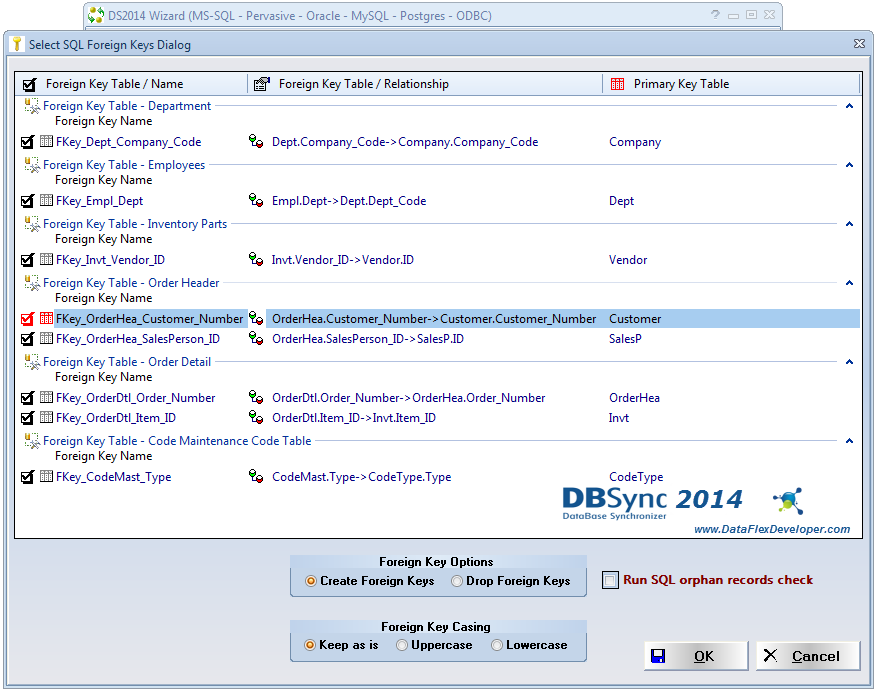The width and height of the screenshot is (874, 689).
Task: Collapse the Department foreign key group
Action: pyautogui.click(x=849, y=106)
